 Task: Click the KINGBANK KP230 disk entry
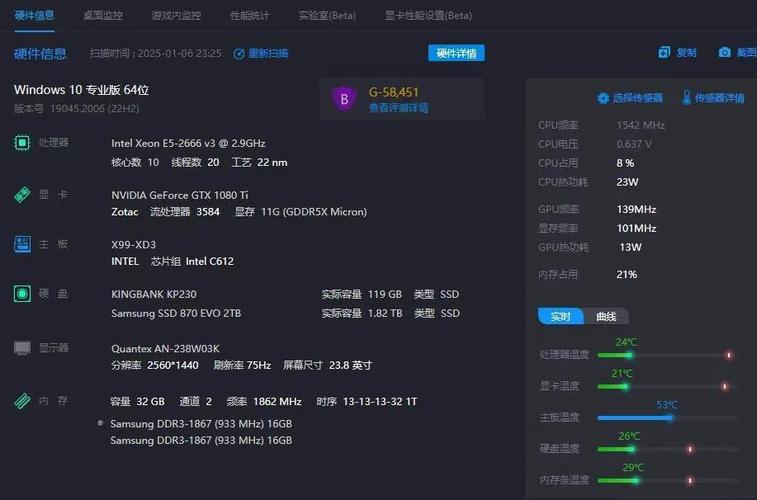click(x=154, y=294)
